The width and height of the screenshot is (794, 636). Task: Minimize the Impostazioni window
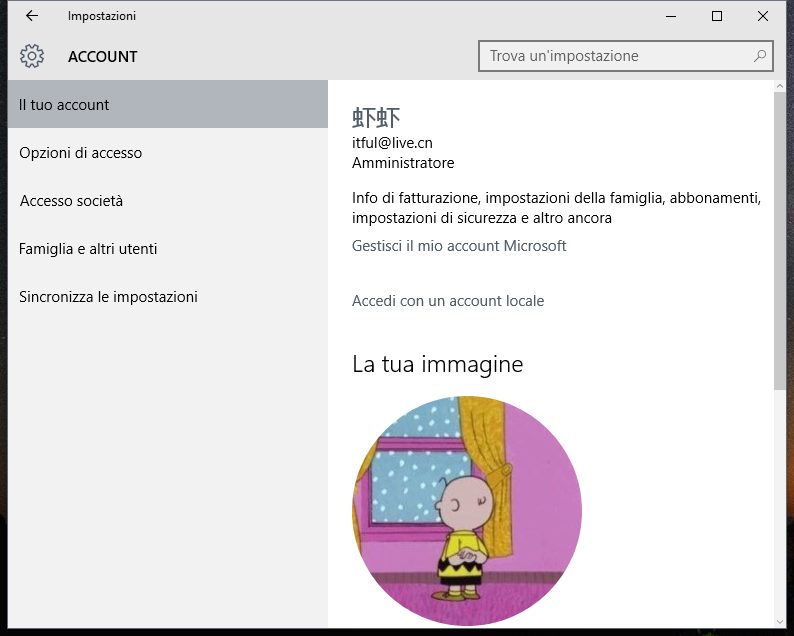click(670, 16)
